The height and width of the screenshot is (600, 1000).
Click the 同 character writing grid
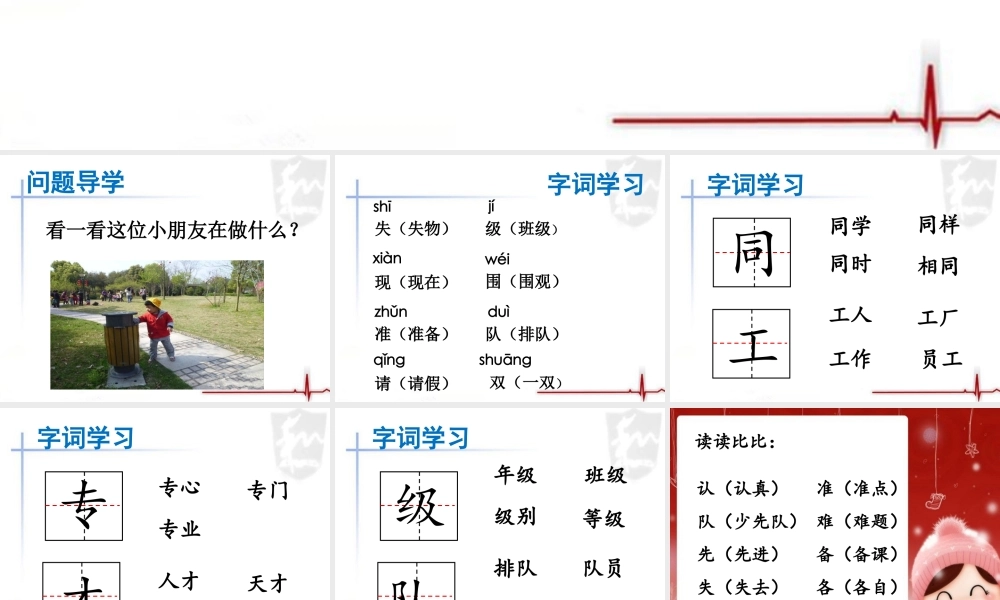pyautogui.click(x=752, y=252)
